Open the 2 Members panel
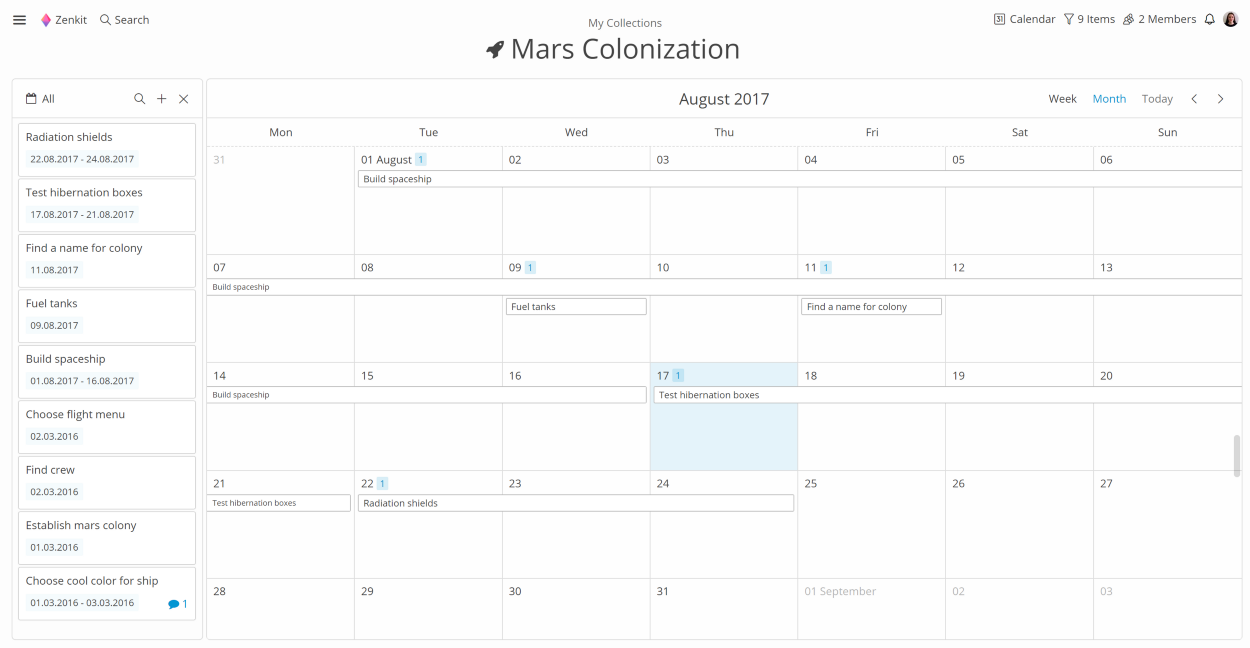Viewport: 1250px width, 648px height. tap(1159, 19)
